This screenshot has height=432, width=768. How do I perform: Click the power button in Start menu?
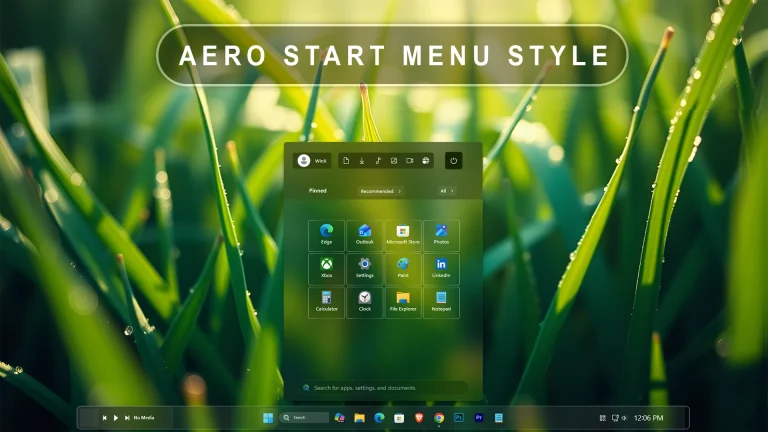point(454,161)
